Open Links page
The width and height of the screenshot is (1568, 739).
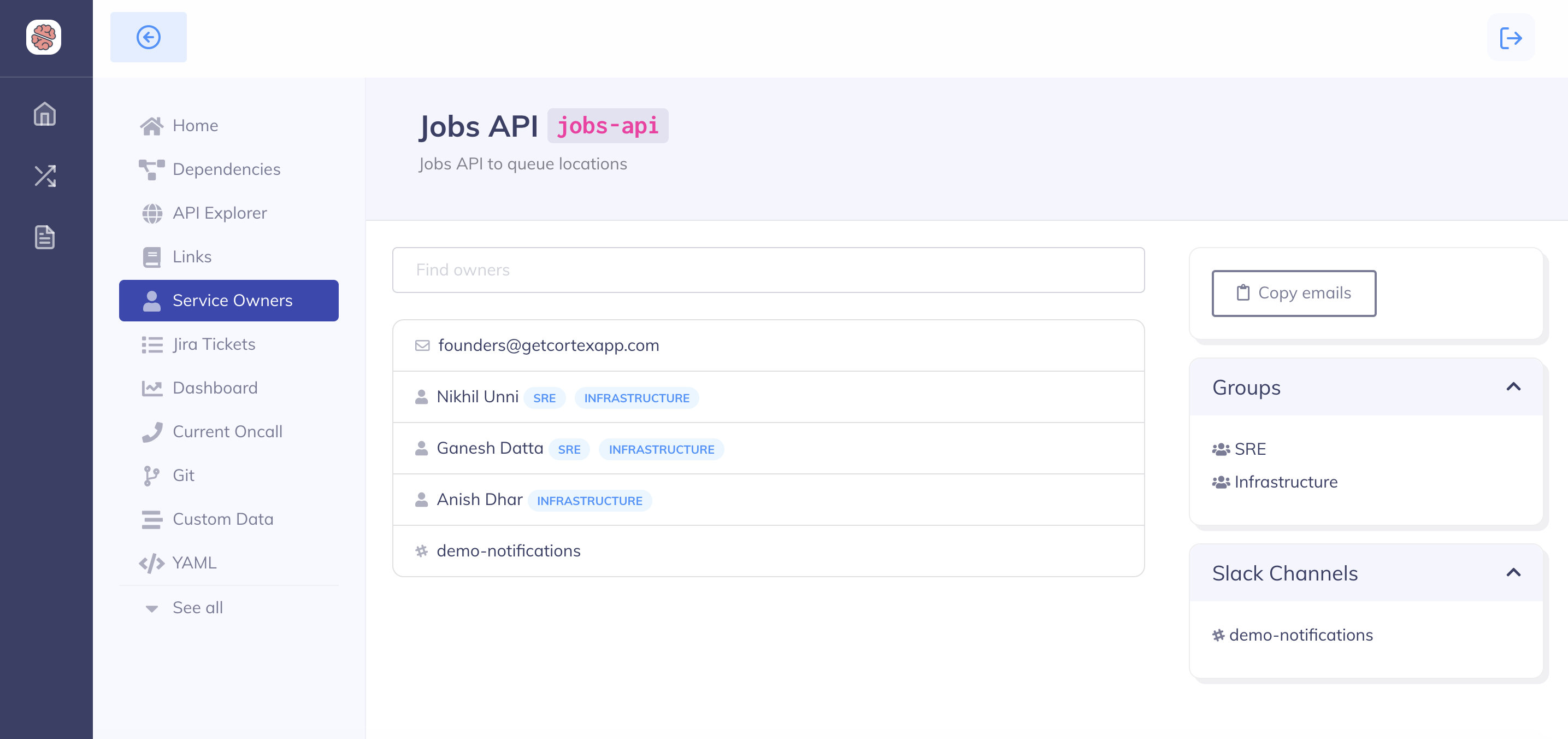tap(229, 257)
